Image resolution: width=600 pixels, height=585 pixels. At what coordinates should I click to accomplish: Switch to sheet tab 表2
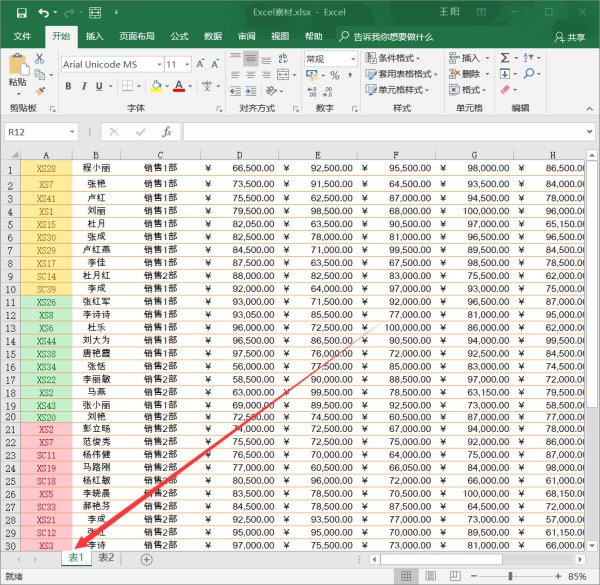(x=107, y=559)
